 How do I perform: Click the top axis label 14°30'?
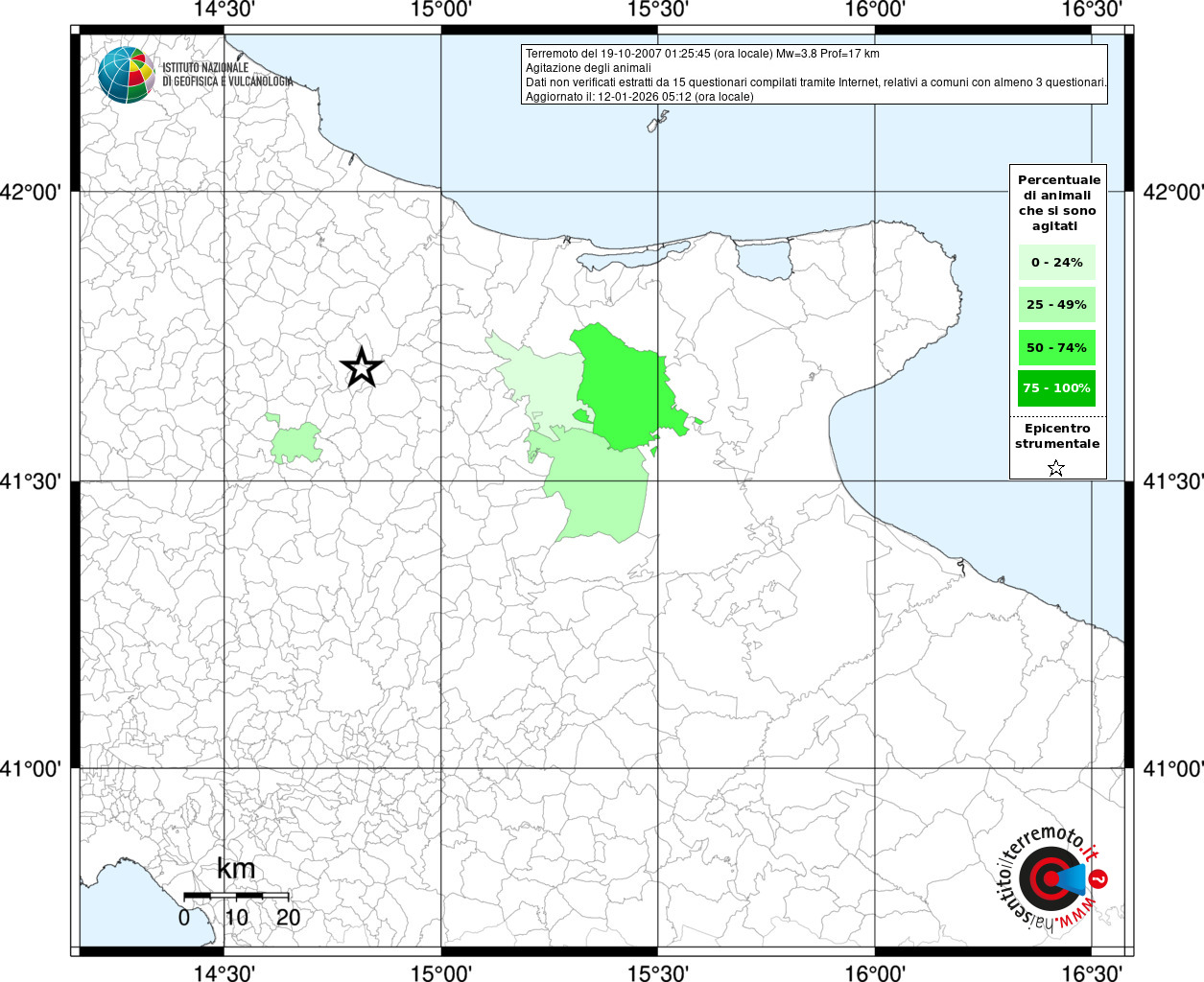[224, 10]
